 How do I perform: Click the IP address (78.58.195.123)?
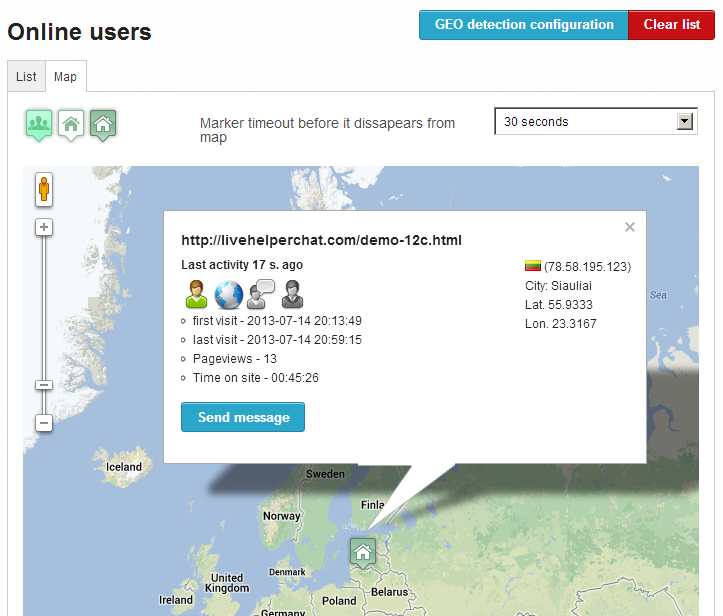587,267
